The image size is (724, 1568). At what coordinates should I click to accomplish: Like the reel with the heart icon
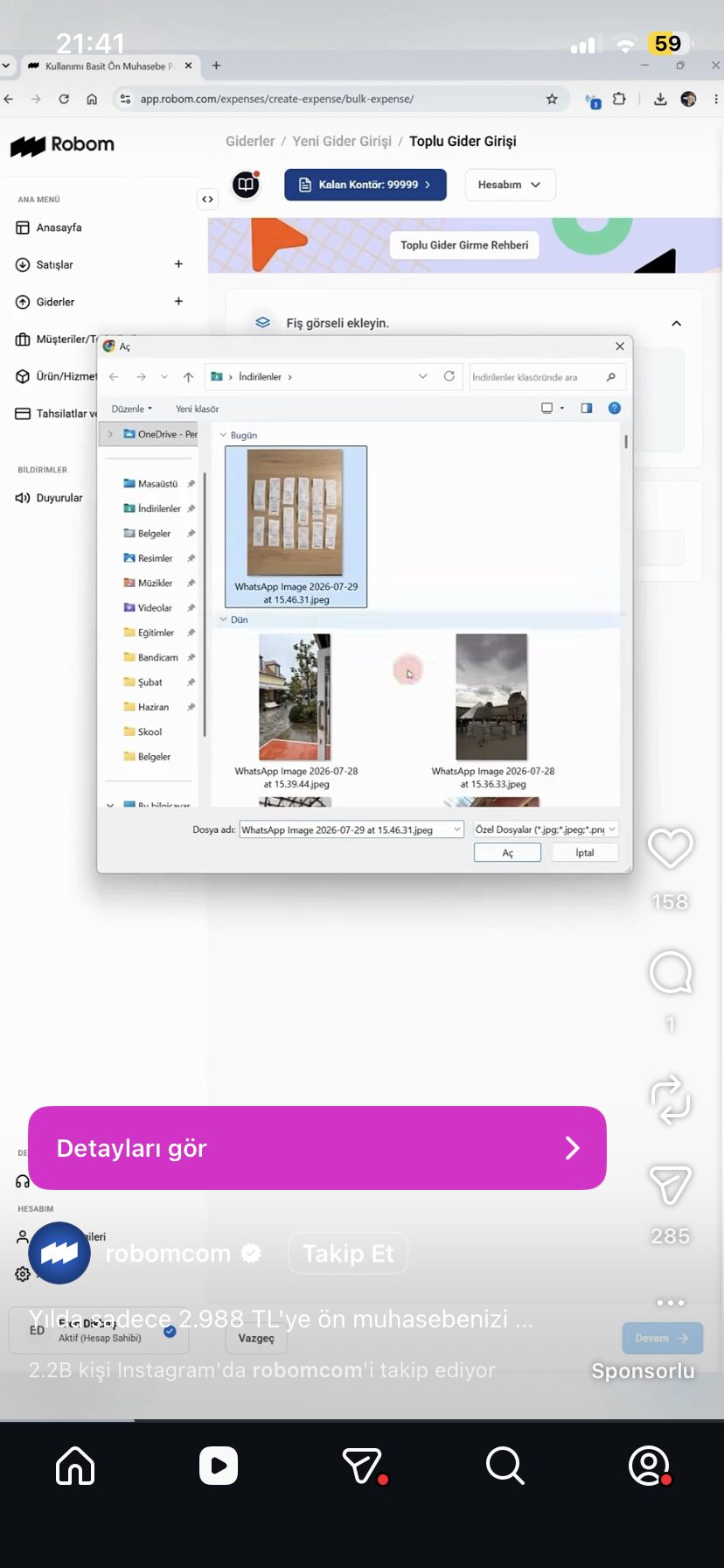pos(670,848)
